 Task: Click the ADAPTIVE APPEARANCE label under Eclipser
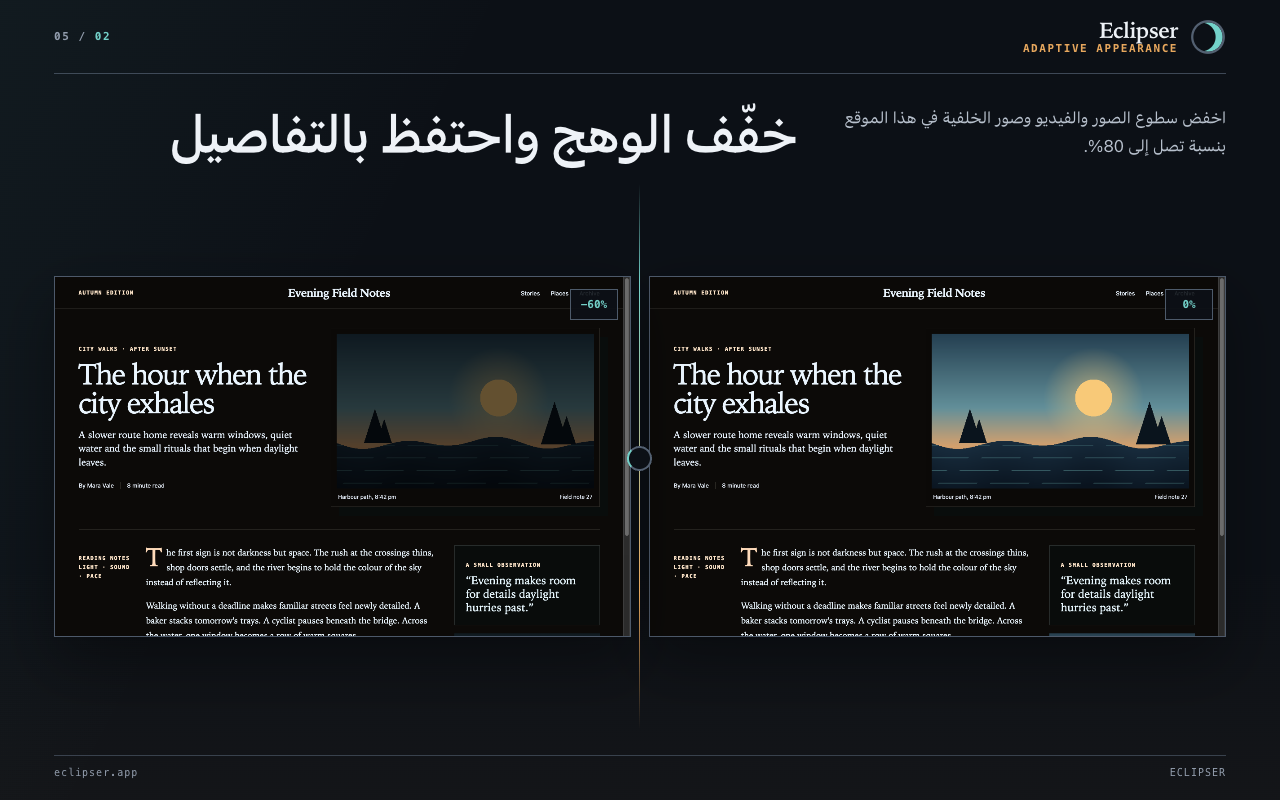tap(1100, 48)
